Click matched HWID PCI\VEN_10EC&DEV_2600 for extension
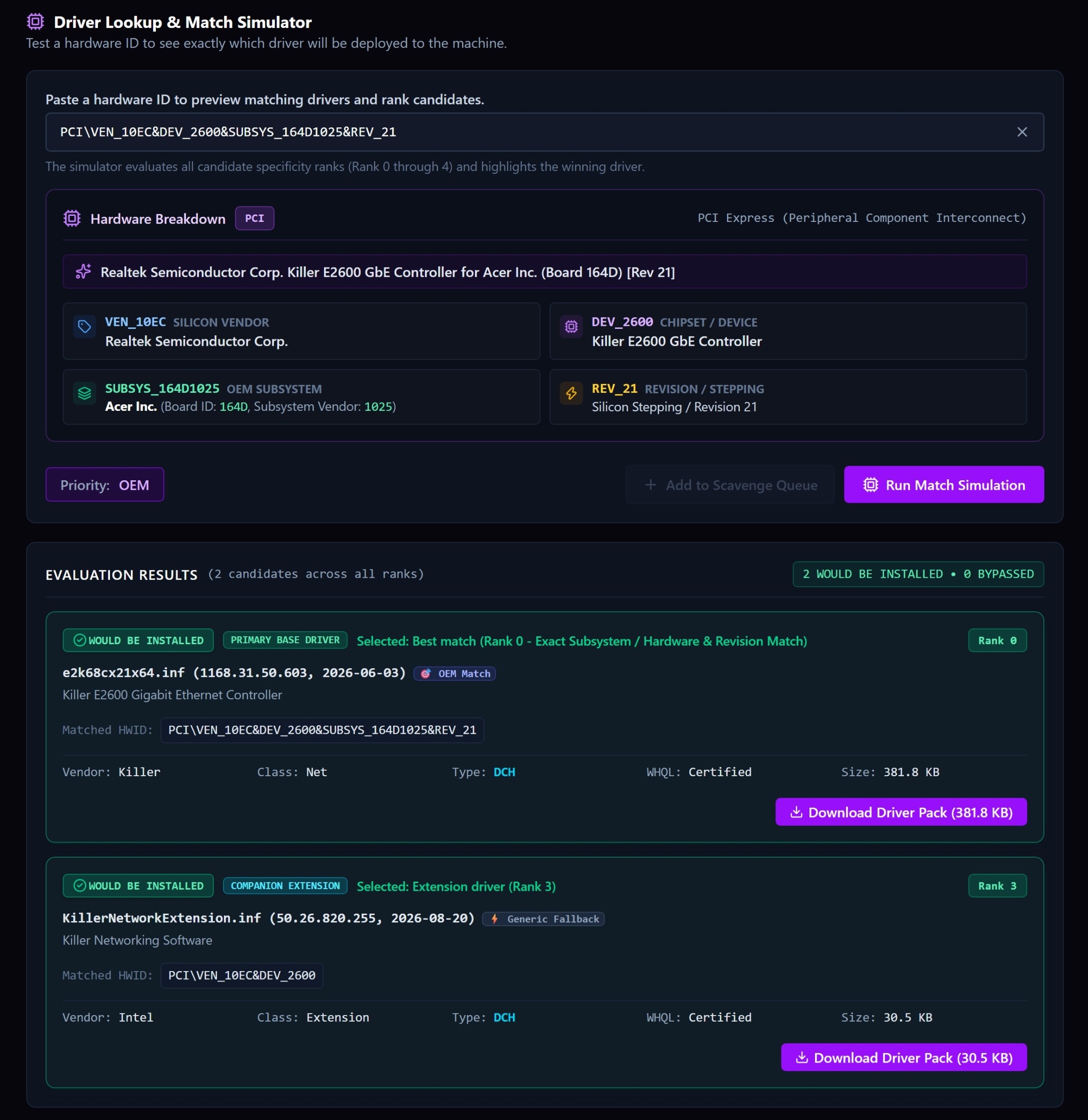This screenshot has height=1120, width=1088. (242, 975)
